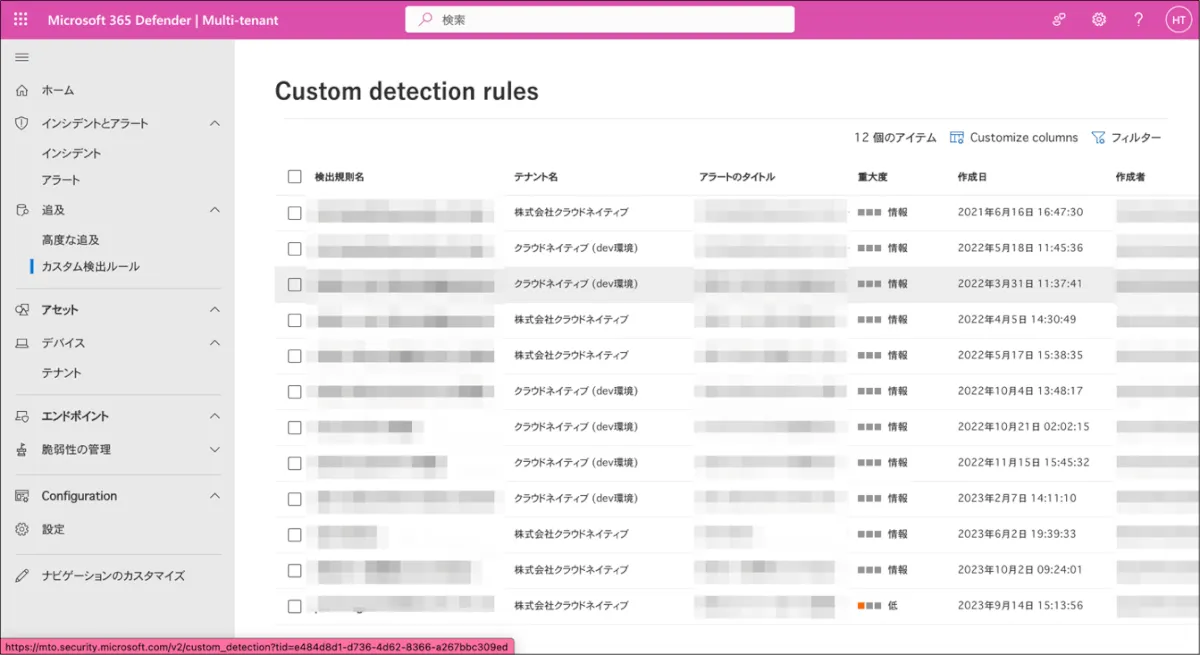Image resolution: width=1200 pixels, height=655 pixels.
Task: Toggle the hamburger navigation menu
Action: pyautogui.click(x=22, y=57)
